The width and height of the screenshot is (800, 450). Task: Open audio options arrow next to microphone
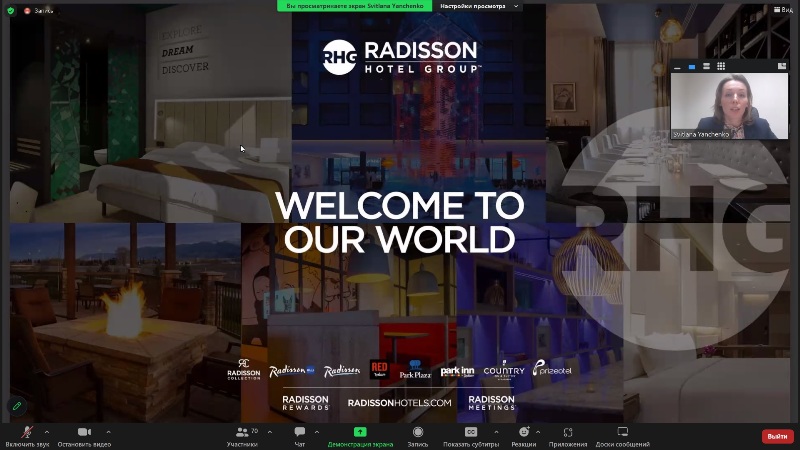point(47,432)
